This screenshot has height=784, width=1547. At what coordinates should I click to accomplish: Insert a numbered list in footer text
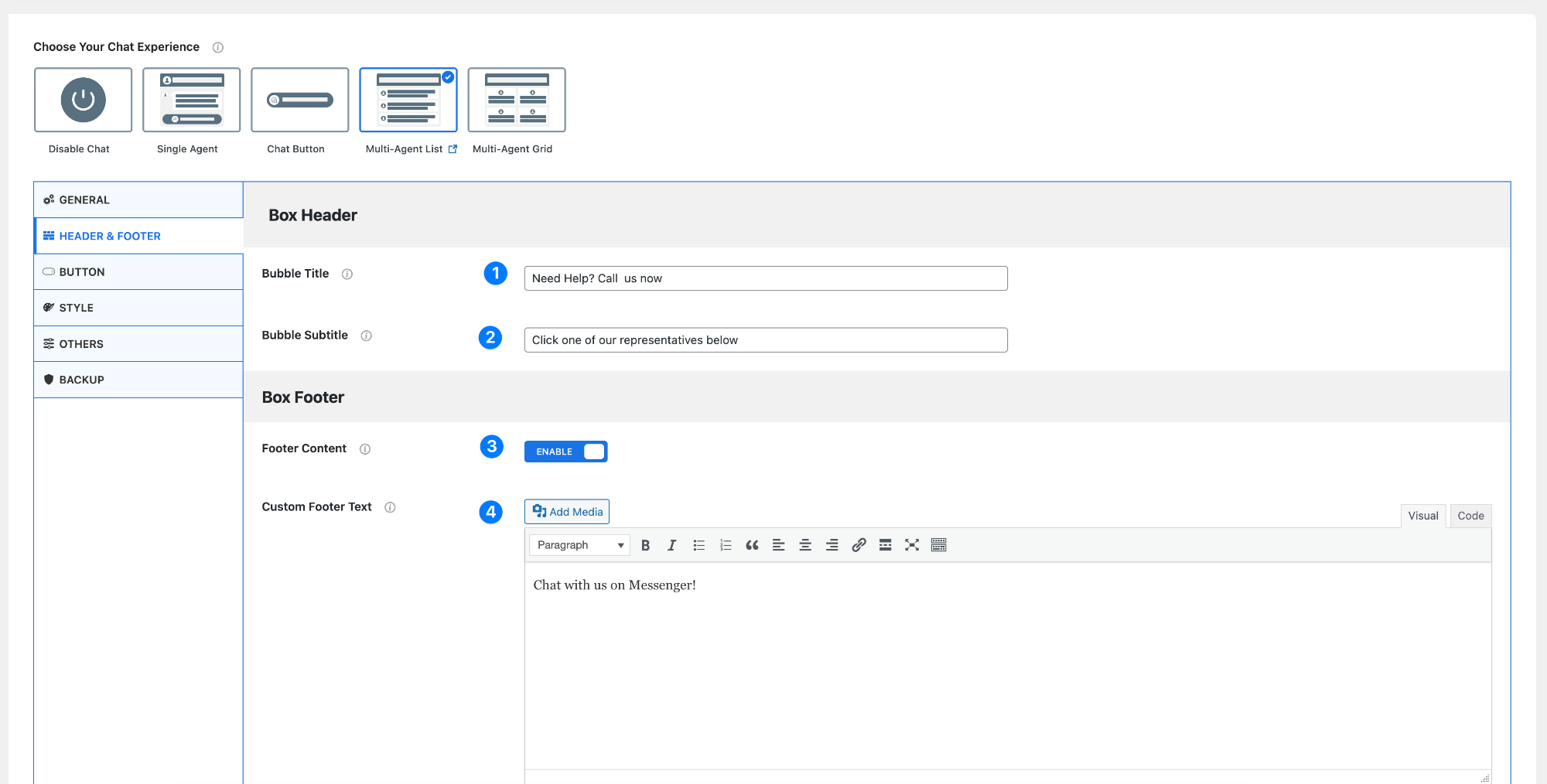pos(725,545)
